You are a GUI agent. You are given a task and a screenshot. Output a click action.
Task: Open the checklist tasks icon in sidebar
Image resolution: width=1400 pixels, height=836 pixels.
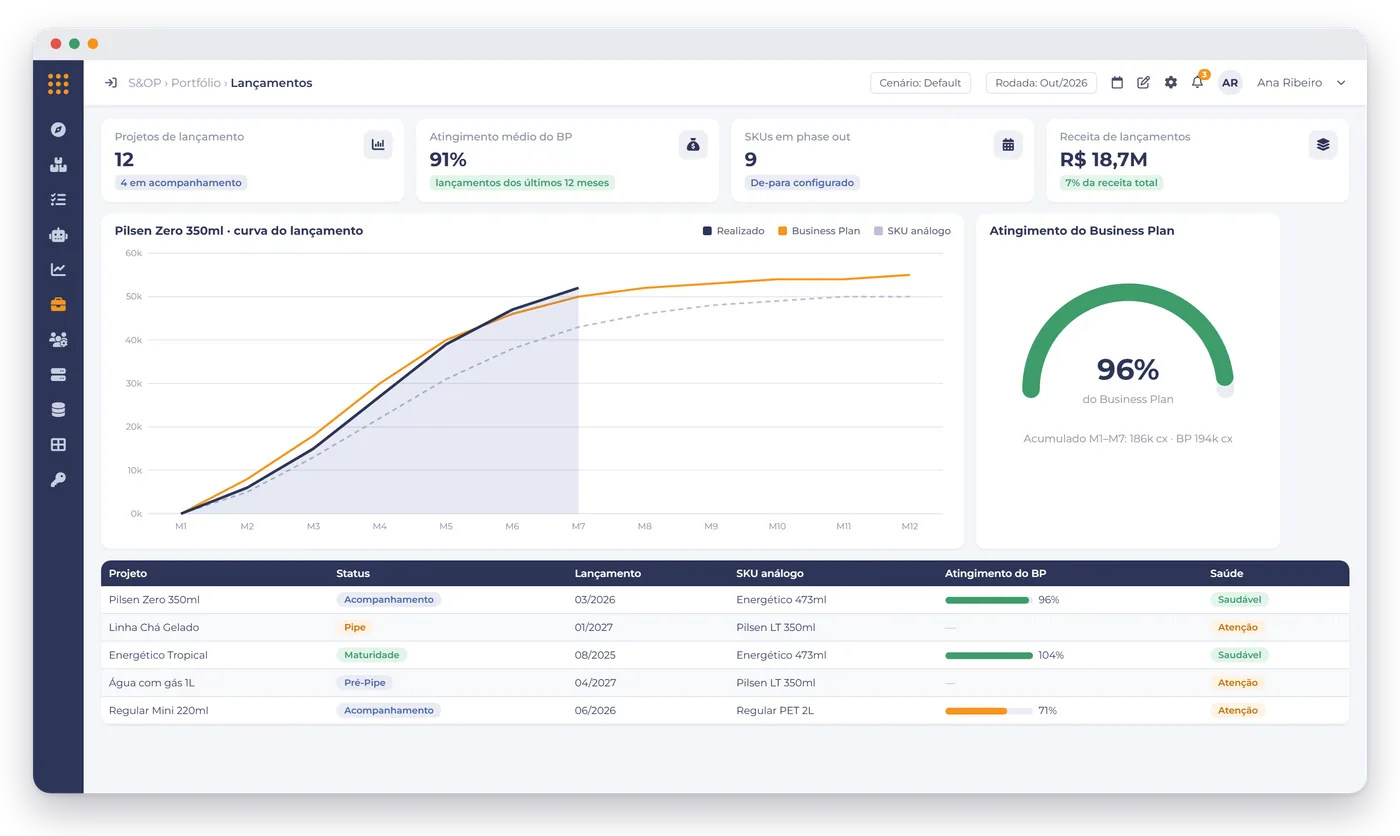[x=58, y=200]
